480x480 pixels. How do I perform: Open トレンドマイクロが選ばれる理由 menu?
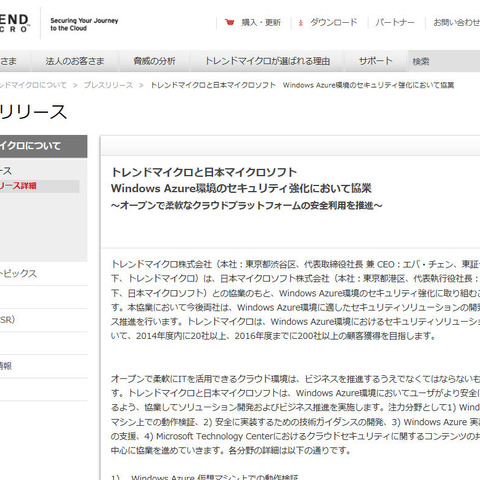tap(267, 61)
